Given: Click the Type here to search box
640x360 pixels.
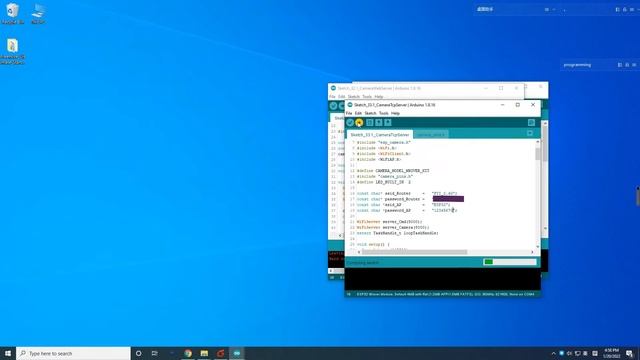Looking at the screenshot, I should click(73, 353).
